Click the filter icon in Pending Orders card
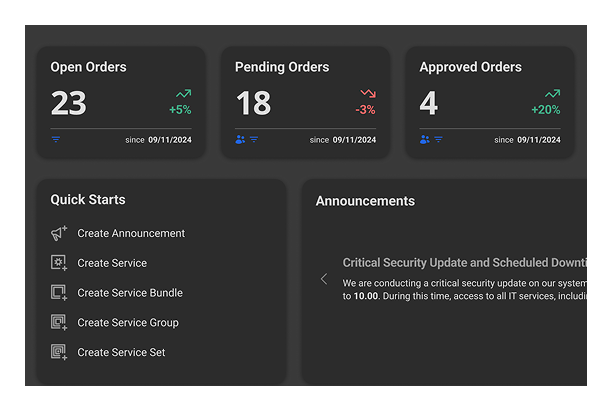Screen dimensions: 615x413 point(254,140)
